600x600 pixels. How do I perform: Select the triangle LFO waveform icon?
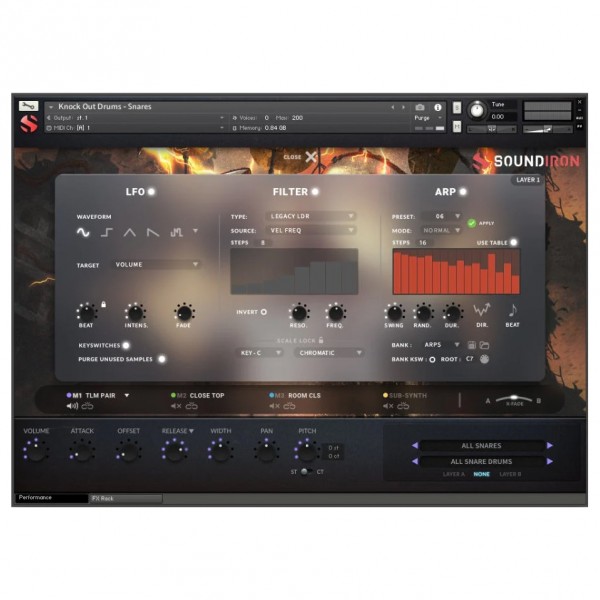click(130, 232)
